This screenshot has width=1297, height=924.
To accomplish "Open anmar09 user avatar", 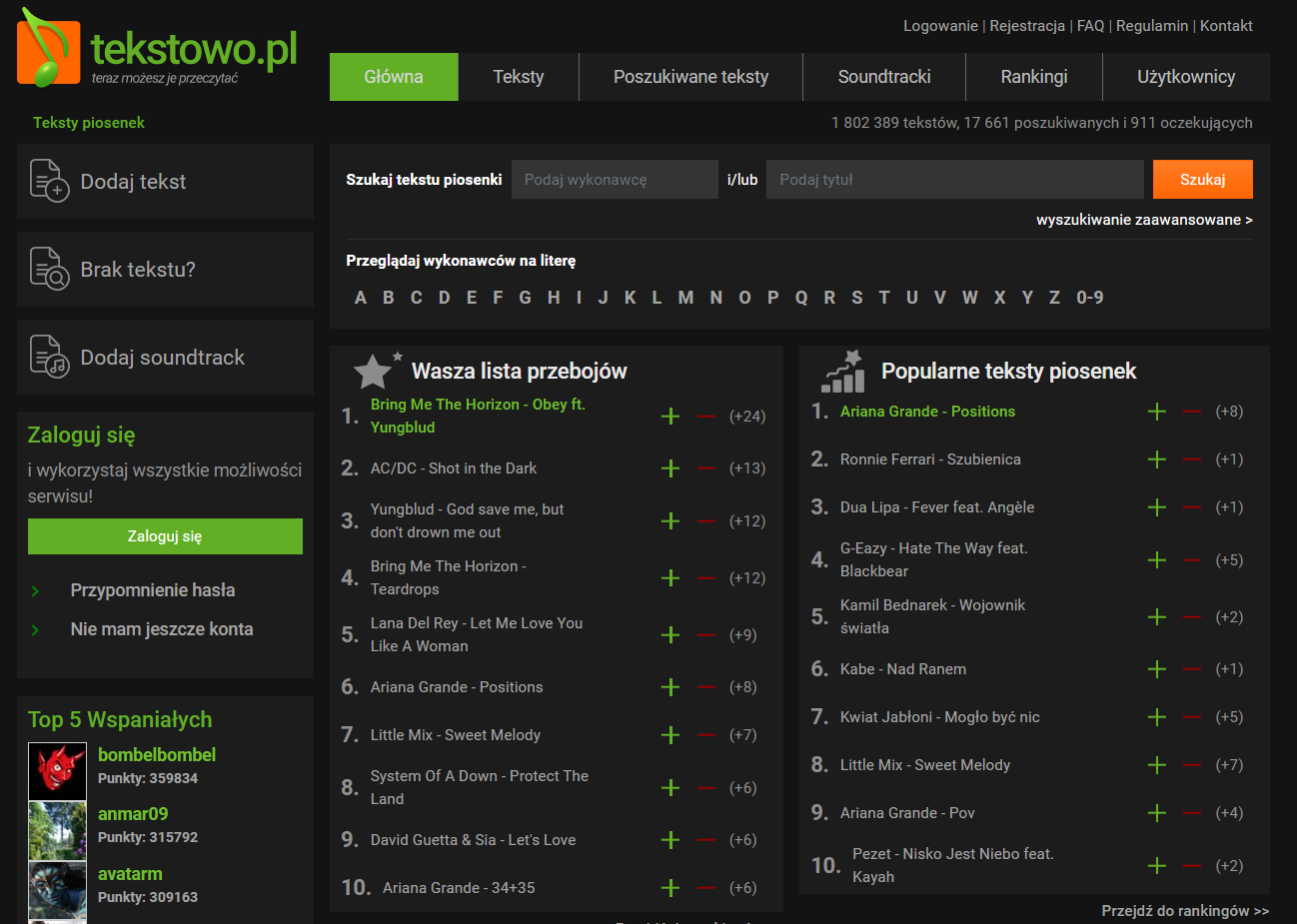I will click(x=57, y=830).
